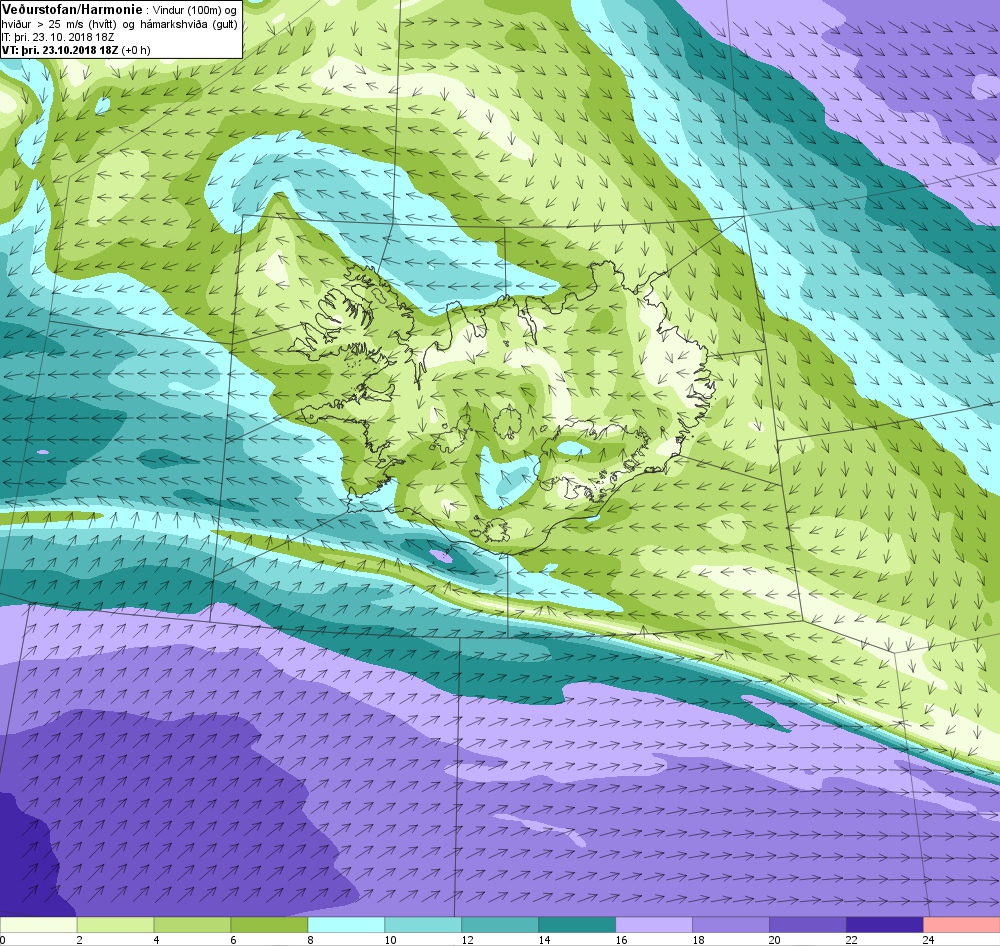Pick the lavender 16–18 m/s legend swatch

654,926
